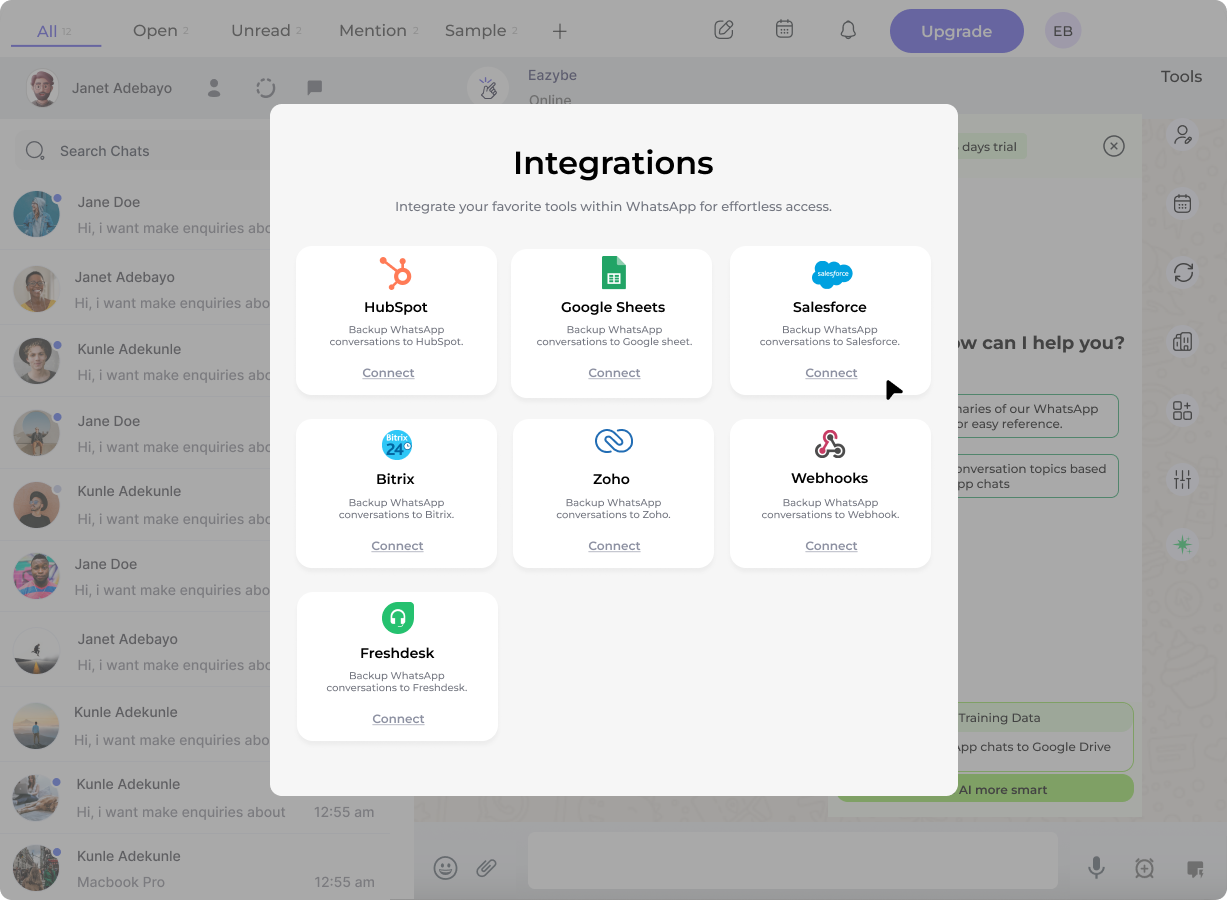Click the compose new message icon
This screenshot has height=900, width=1227.
tap(724, 30)
